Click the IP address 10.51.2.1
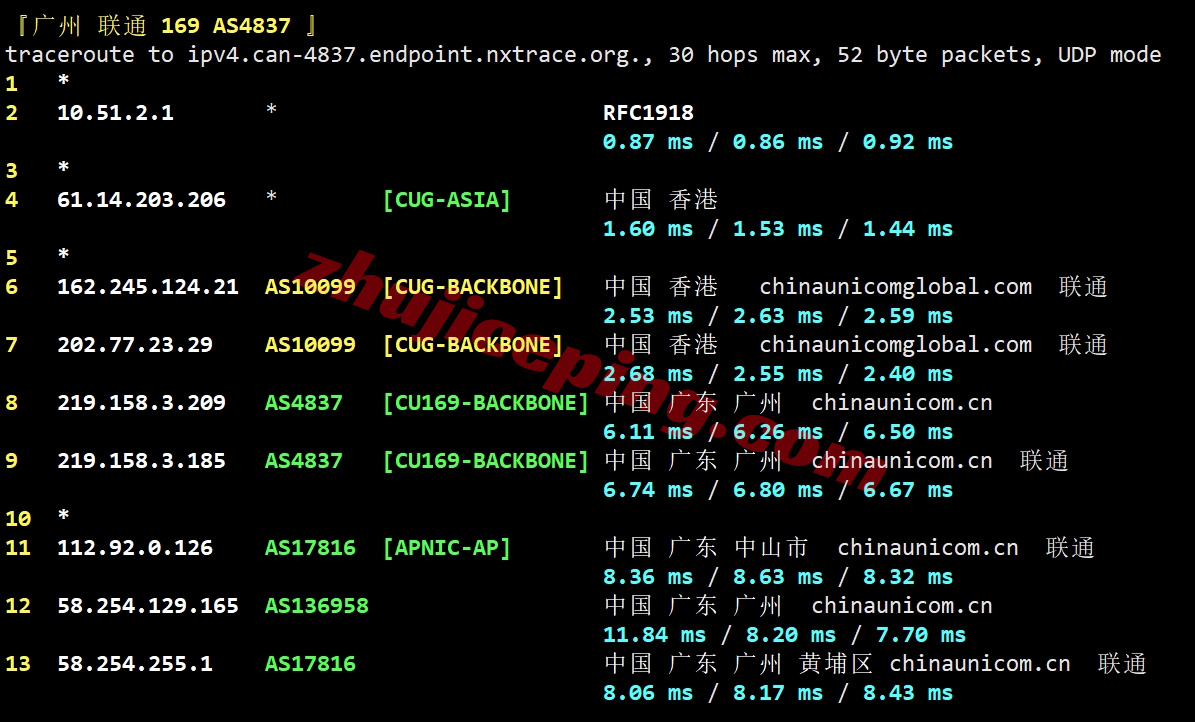 point(115,113)
